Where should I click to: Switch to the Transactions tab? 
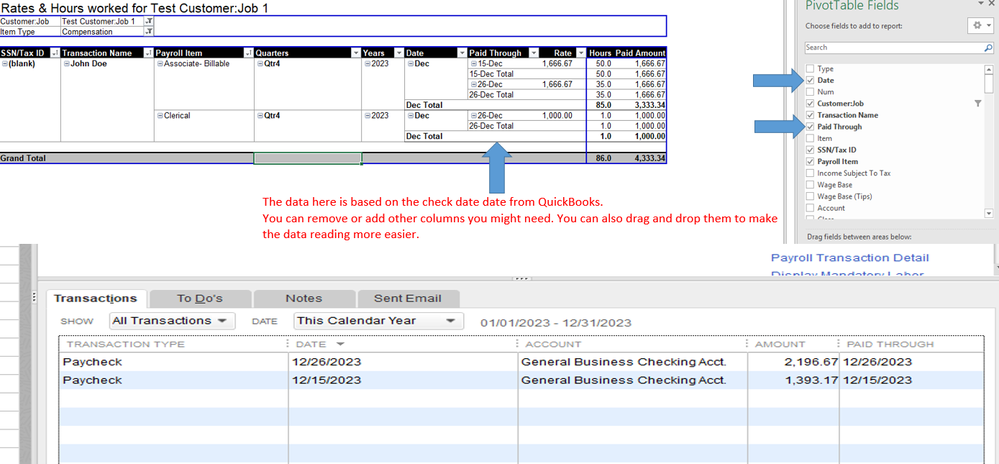pyautogui.click(x=96, y=298)
